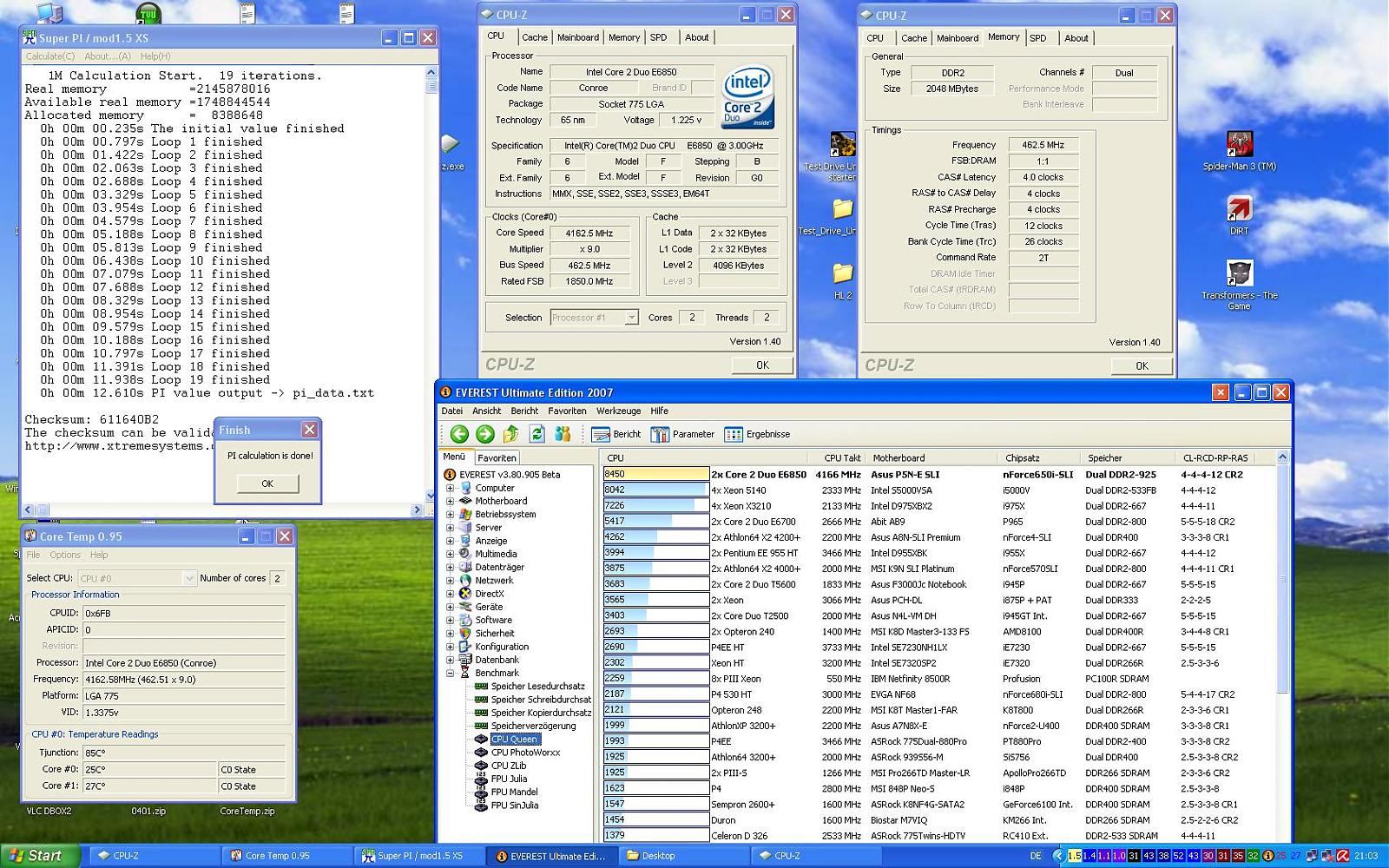This screenshot has width=1389, height=868.
Task: Select the FPU Mandel benchmark
Action: click(514, 792)
